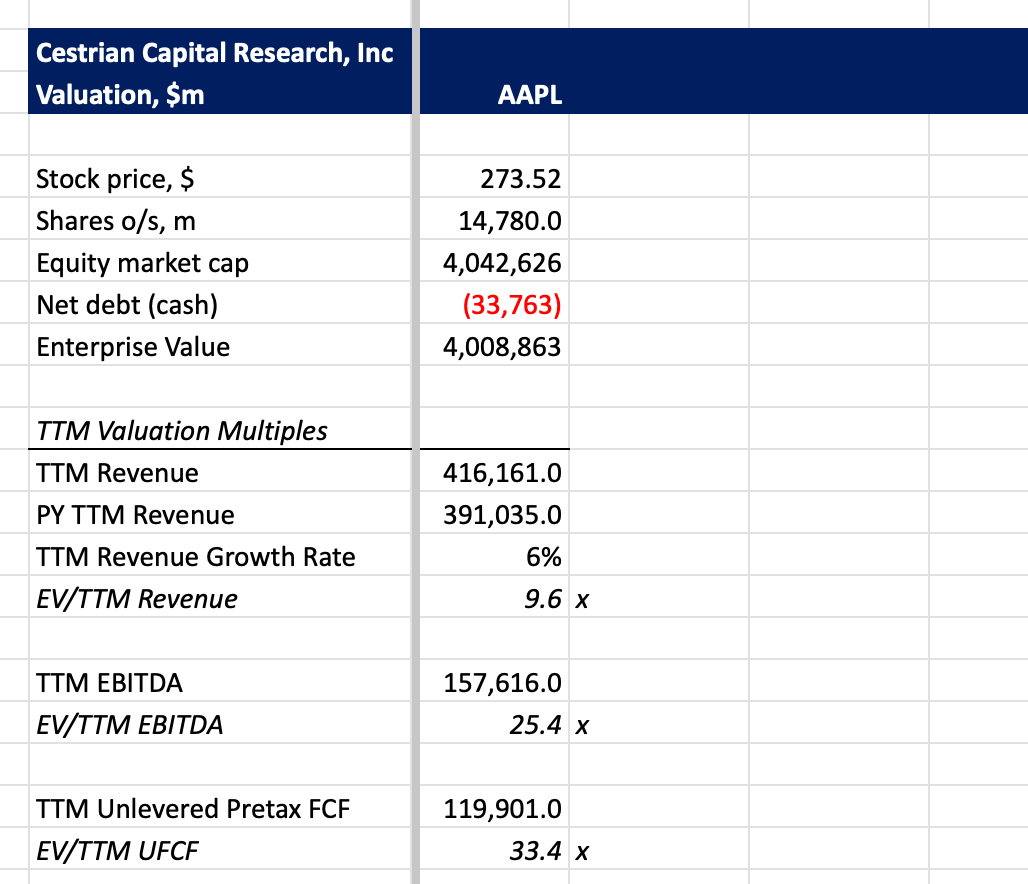
Task: Select the TTM Revenue value 416,161.0
Action: (502, 473)
